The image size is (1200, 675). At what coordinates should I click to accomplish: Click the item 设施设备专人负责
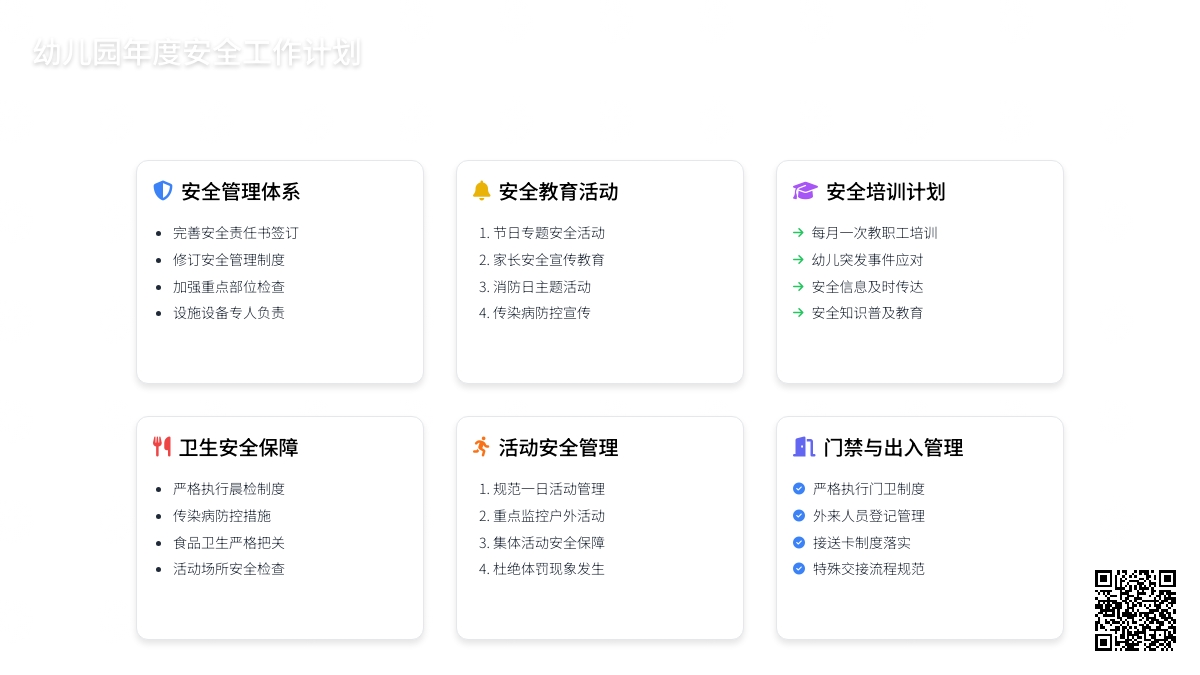229,313
